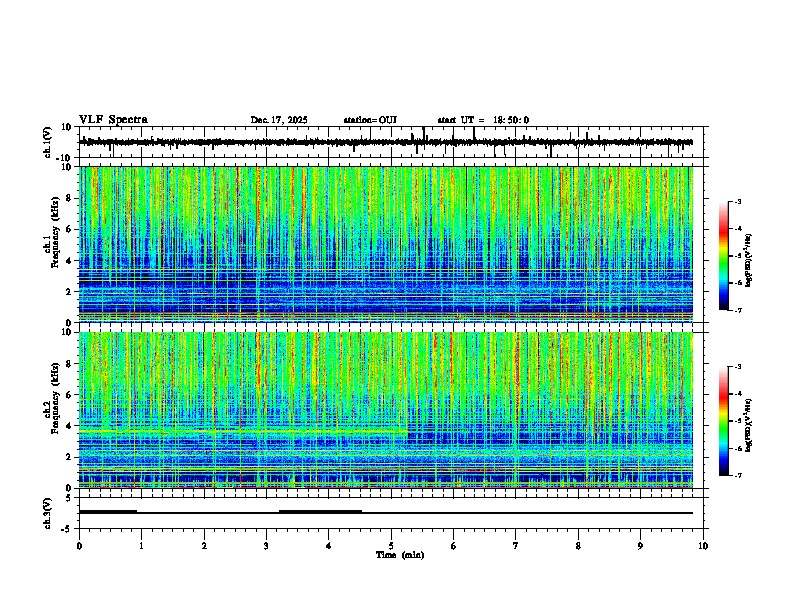Select the start UT = 18:50:0 text

(483, 120)
